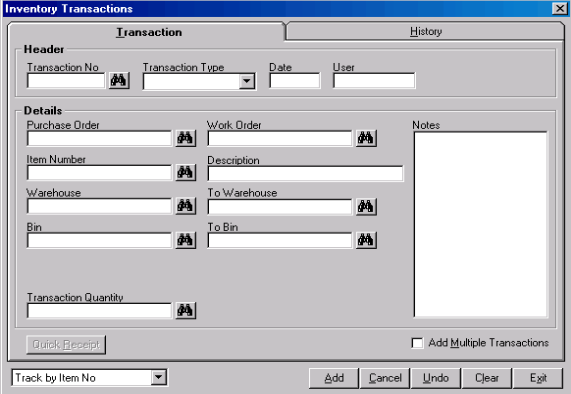The width and height of the screenshot is (571, 394).
Task: Click the Exit button
Action: pyautogui.click(x=538, y=378)
